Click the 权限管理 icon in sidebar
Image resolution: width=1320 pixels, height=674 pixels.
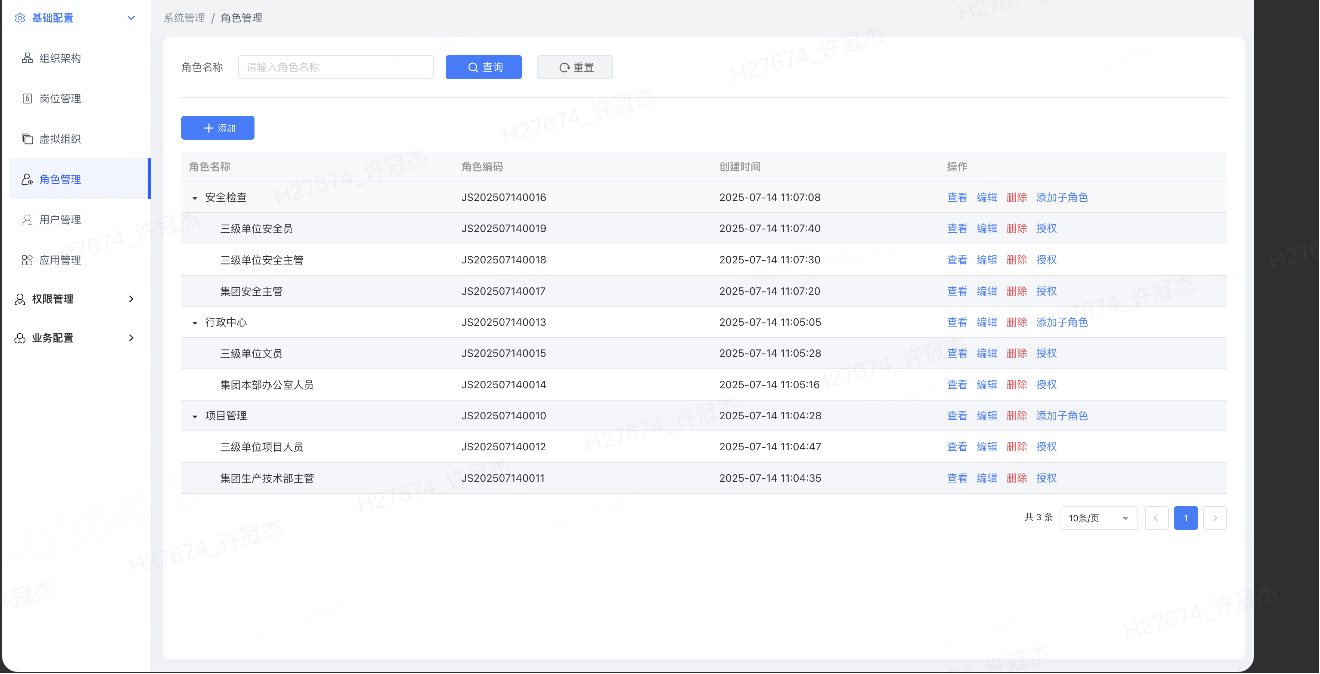coord(20,299)
